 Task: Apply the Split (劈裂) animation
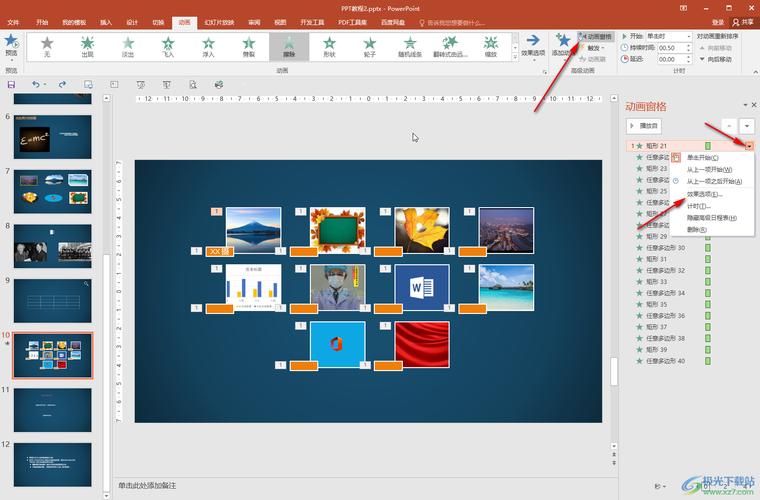pos(249,47)
